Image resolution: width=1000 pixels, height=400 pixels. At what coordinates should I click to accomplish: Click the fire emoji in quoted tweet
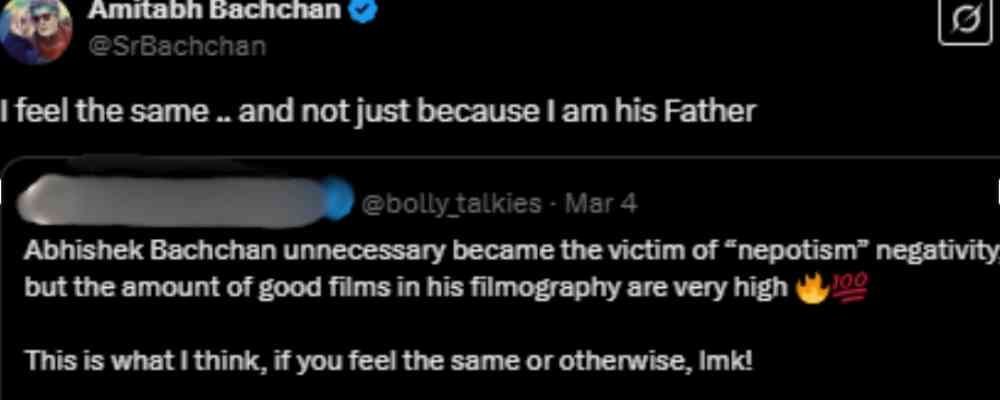click(x=808, y=290)
